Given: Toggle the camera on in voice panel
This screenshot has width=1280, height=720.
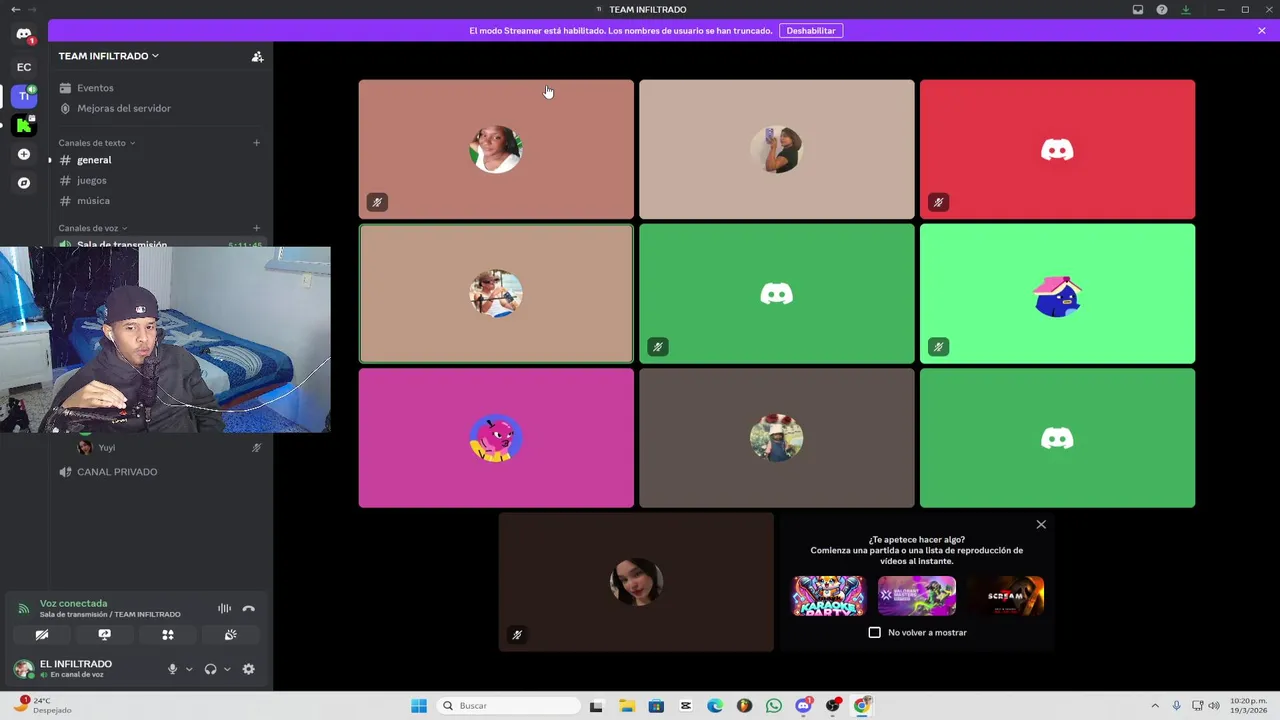Looking at the screenshot, I should click(42, 635).
